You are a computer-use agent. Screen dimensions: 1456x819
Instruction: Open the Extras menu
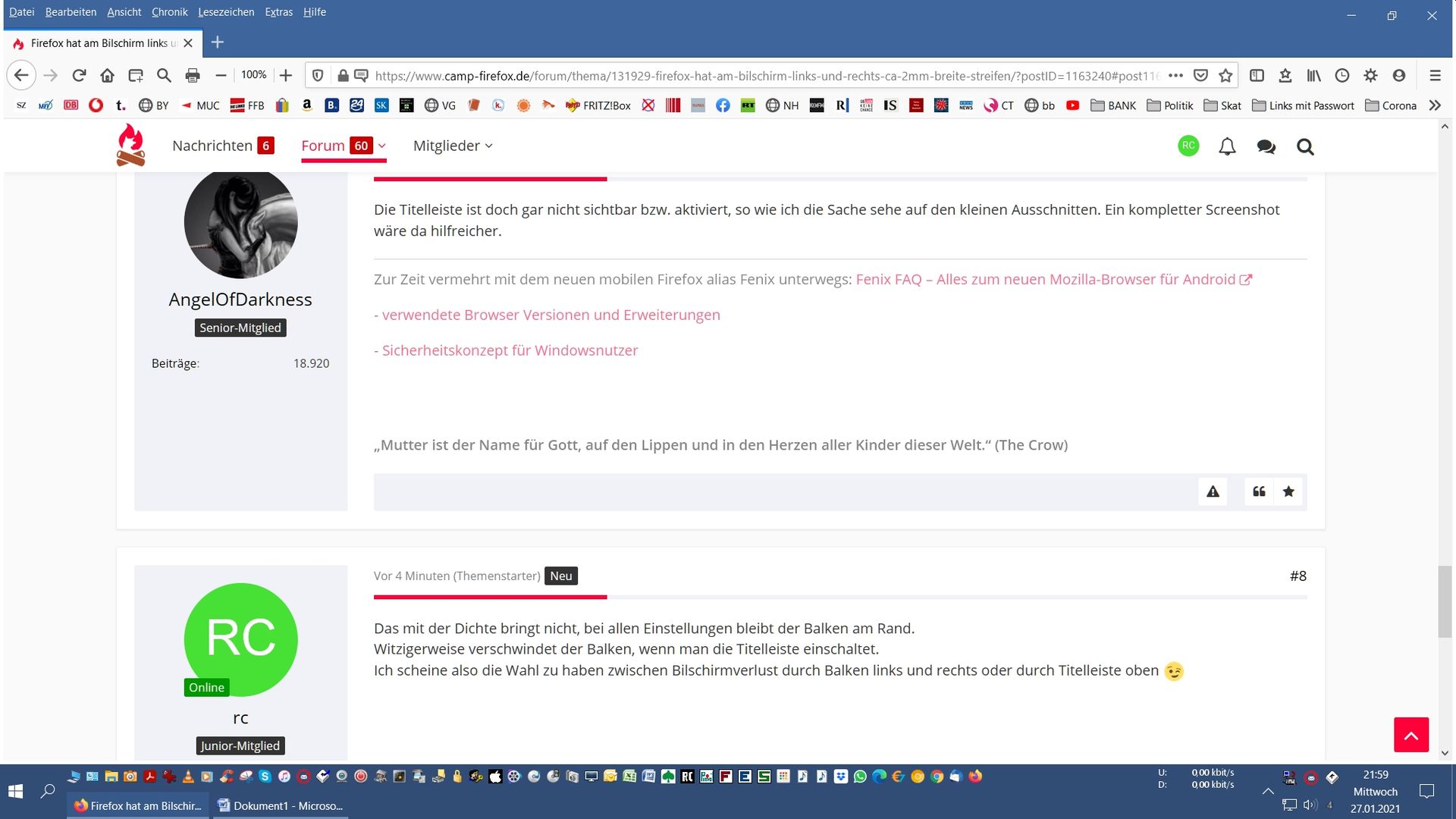[278, 12]
